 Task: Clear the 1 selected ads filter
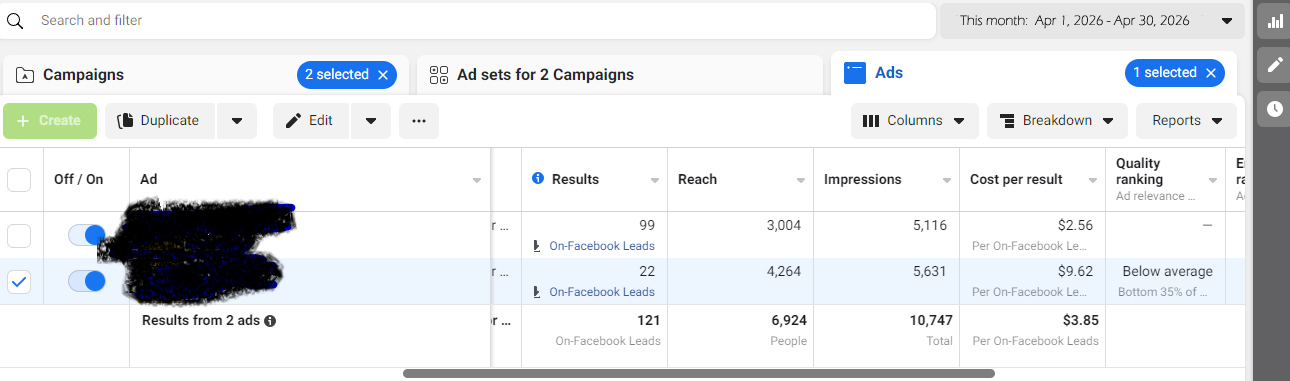tap(1211, 73)
